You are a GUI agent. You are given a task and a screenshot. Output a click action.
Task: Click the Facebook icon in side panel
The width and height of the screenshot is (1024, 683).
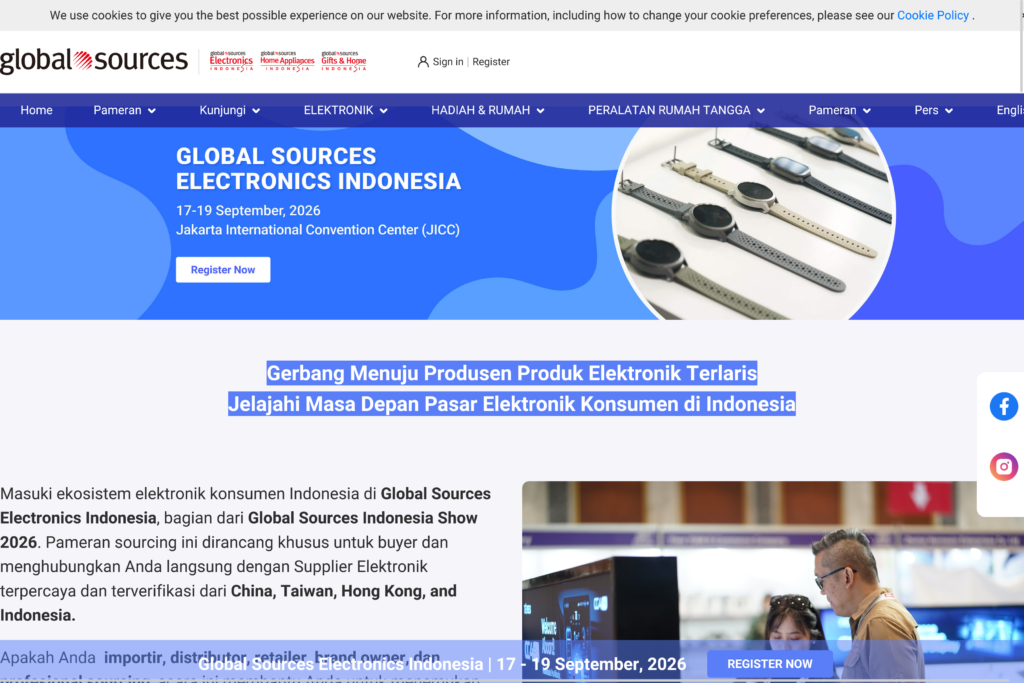click(x=1003, y=406)
